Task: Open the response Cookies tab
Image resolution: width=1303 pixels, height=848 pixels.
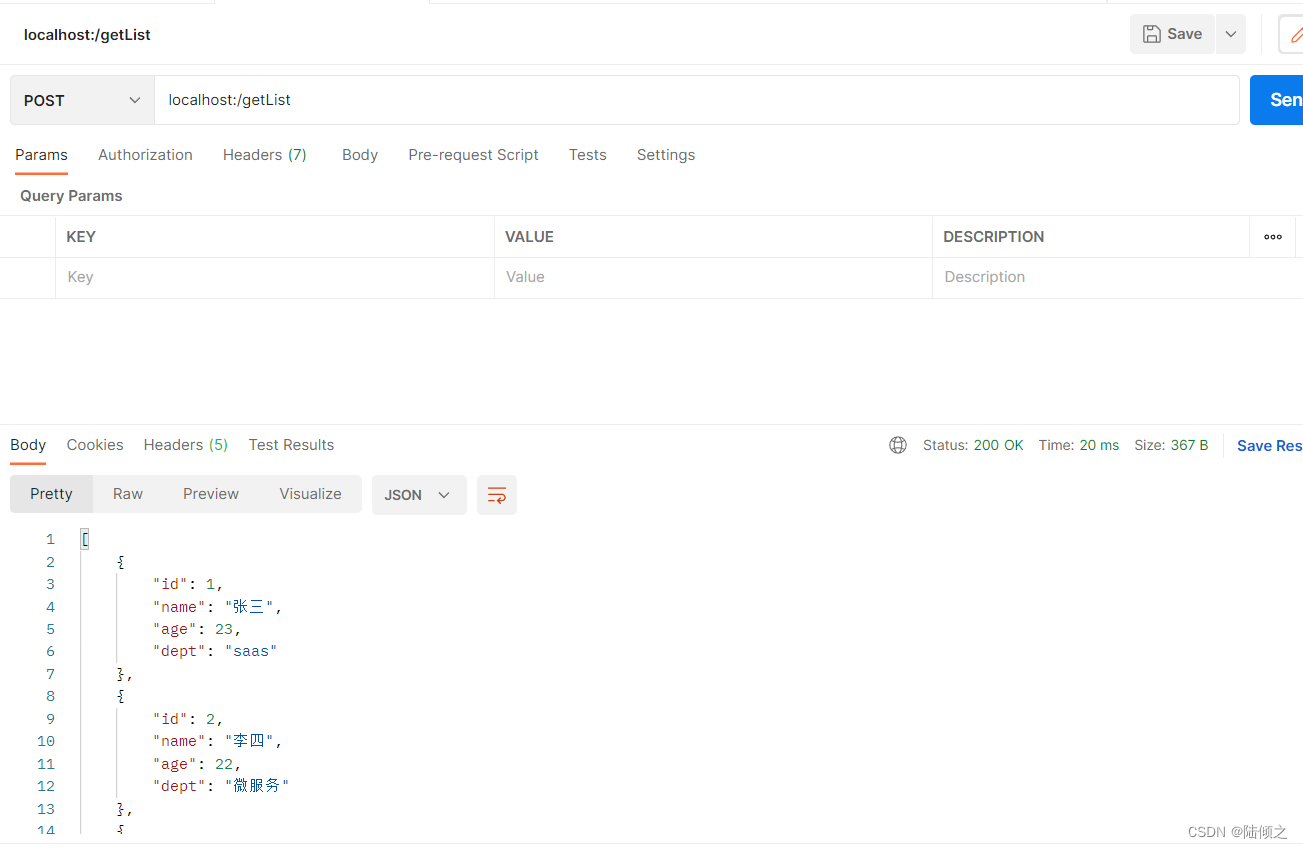Action: pyautogui.click(x=95, y=445)
